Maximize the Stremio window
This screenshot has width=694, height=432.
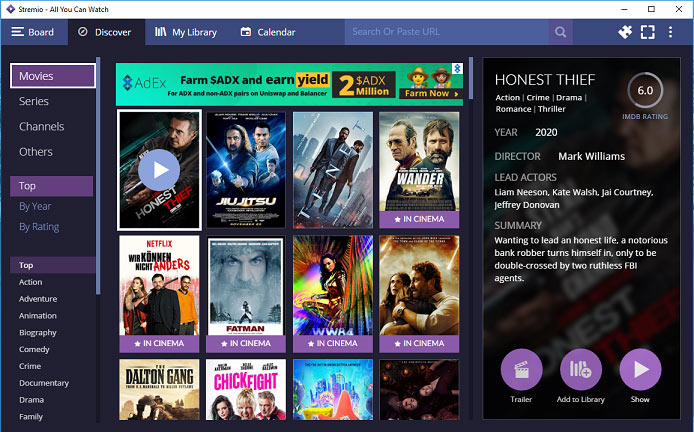tap(651, 9)
